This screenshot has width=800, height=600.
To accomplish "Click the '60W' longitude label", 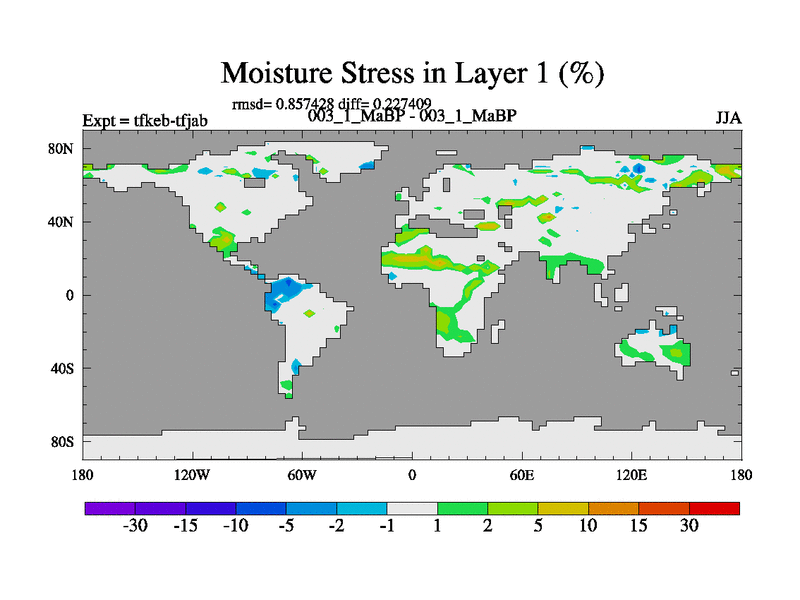I will (302, 475).
